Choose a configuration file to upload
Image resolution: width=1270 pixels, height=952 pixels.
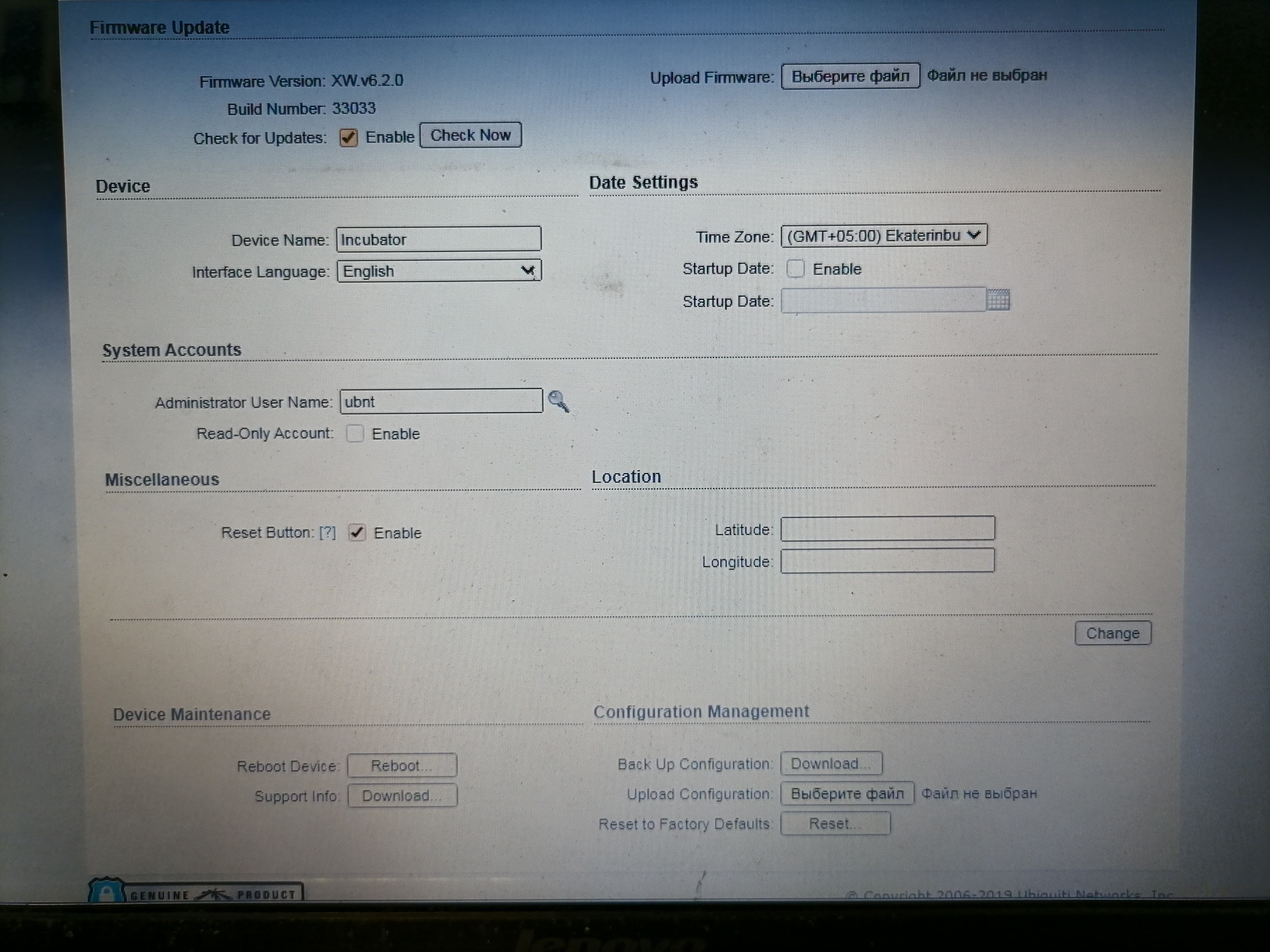pyautogui.click(x=847, y=794)
